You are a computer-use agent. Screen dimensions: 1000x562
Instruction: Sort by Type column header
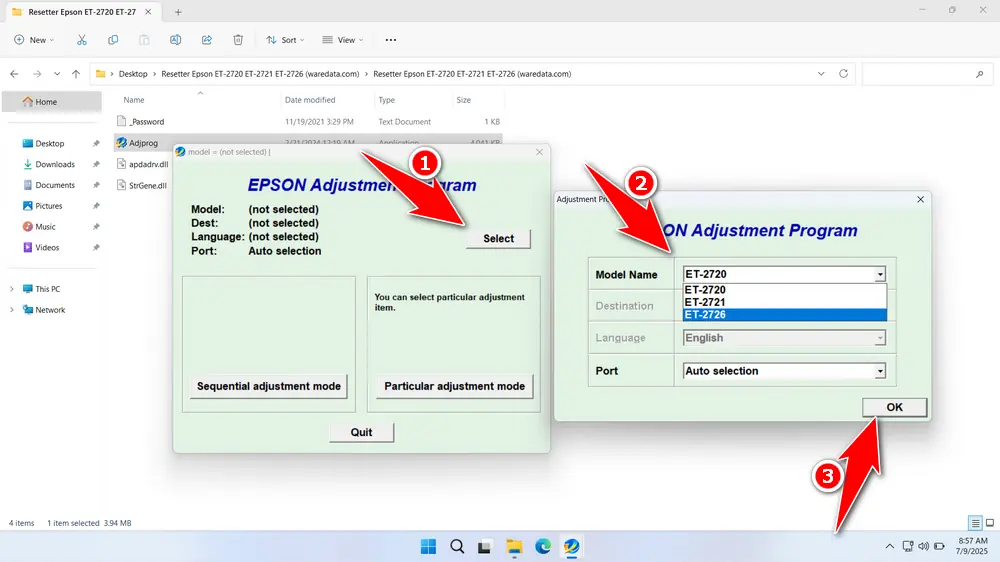point(386,100)
